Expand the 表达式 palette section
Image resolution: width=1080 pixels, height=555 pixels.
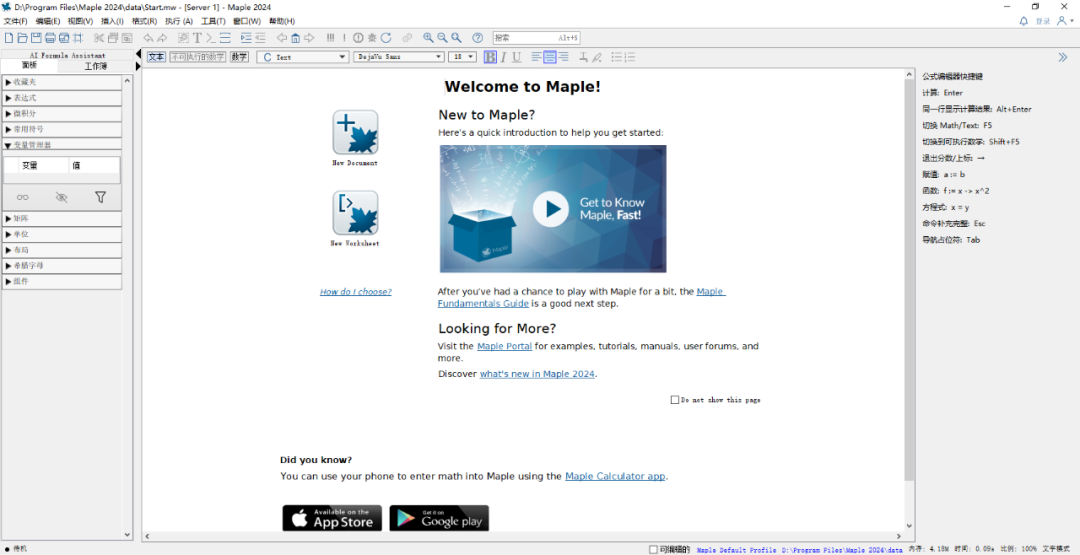coord(62,98)
